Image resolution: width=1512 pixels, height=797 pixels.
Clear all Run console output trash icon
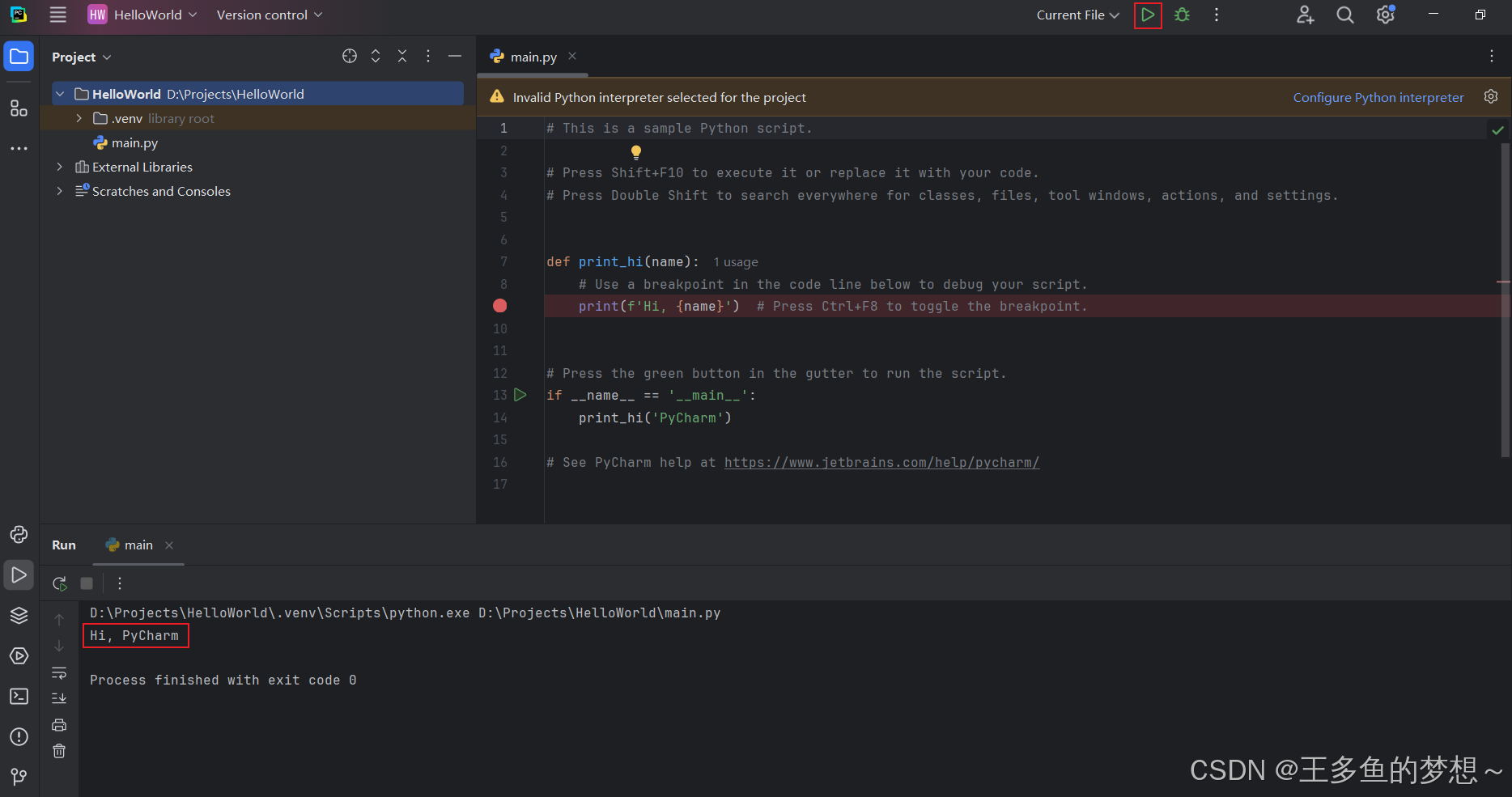point(59,751)
